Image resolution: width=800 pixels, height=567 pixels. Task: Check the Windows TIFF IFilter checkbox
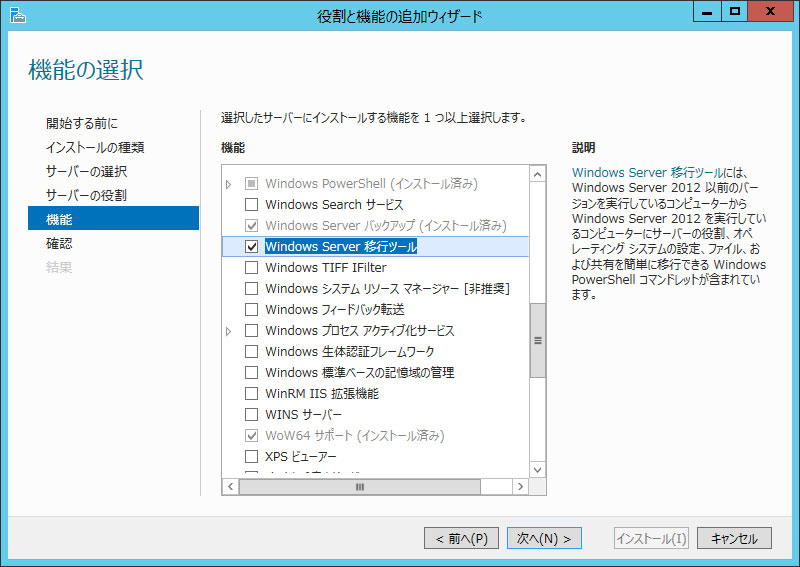(252, 267)
